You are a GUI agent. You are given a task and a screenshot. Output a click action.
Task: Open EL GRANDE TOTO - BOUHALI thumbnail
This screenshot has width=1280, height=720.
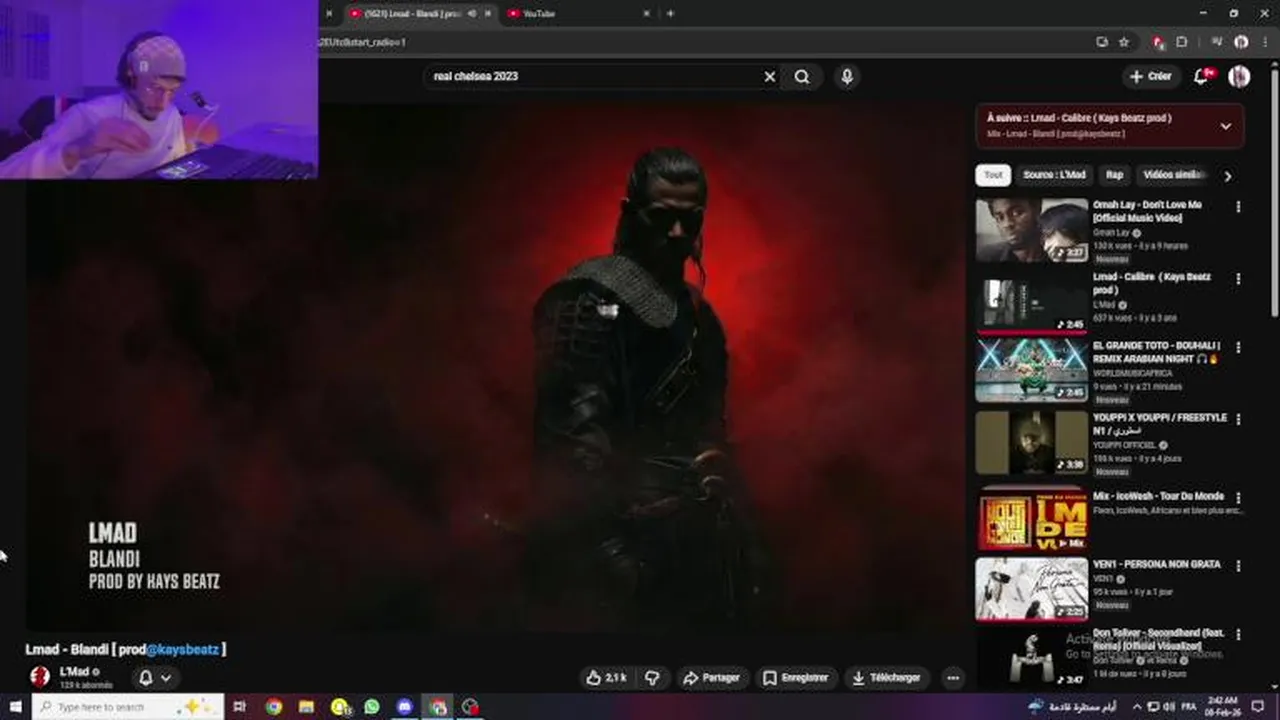point(1031,370)
